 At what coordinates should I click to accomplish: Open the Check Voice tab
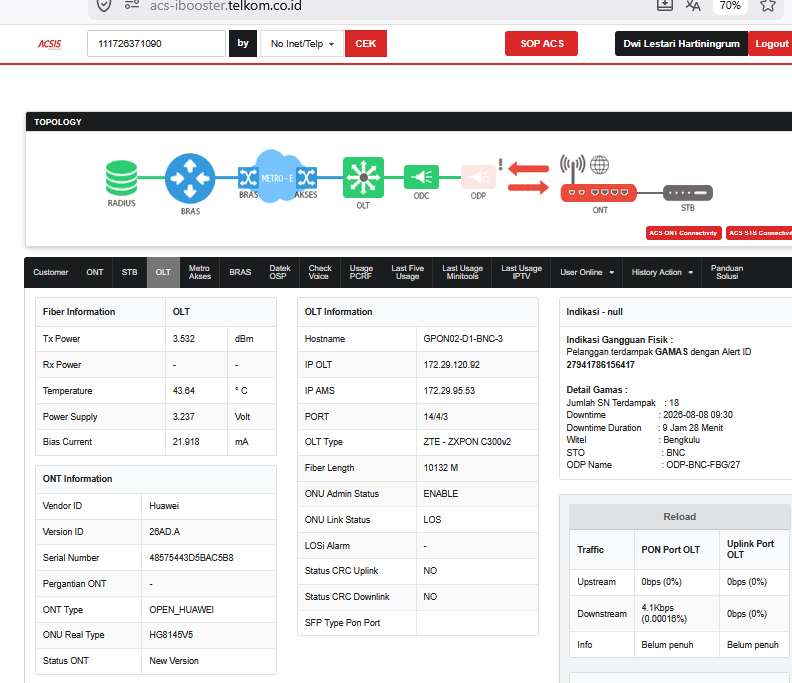(320, 272)
